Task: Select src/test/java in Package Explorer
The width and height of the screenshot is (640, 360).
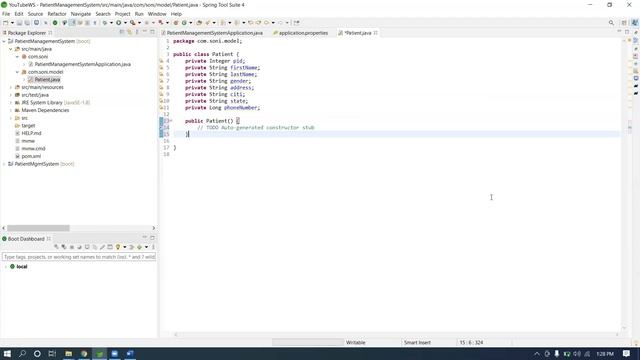Action: coord(35,95)
